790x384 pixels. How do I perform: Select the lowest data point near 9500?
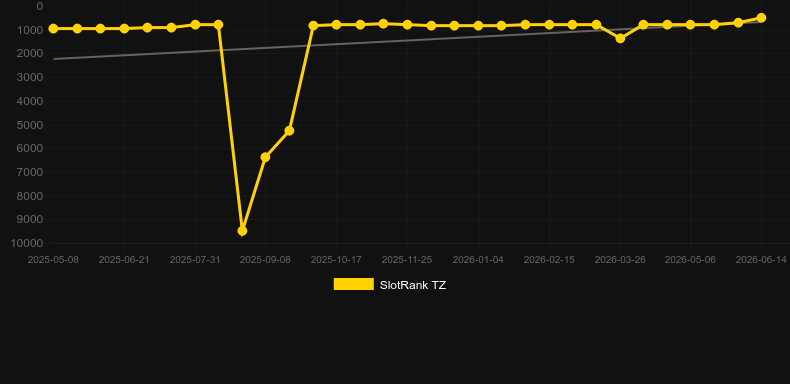coord(242,231)
